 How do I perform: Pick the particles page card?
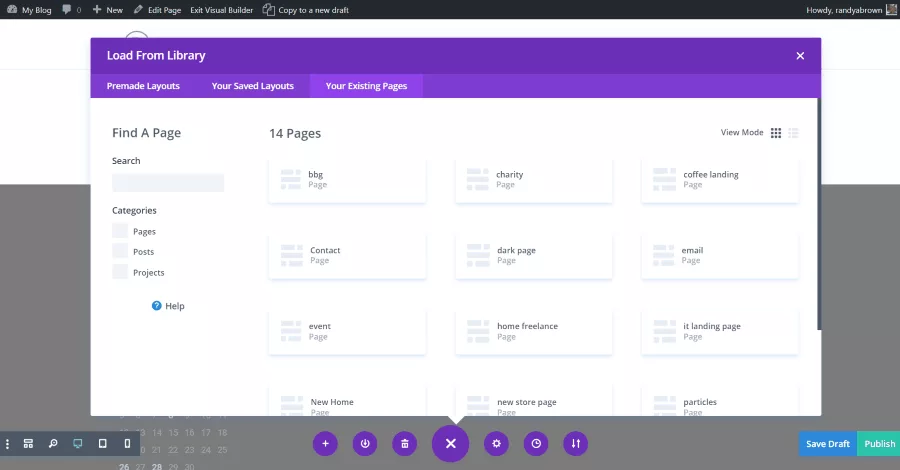(x=720, y=401)
